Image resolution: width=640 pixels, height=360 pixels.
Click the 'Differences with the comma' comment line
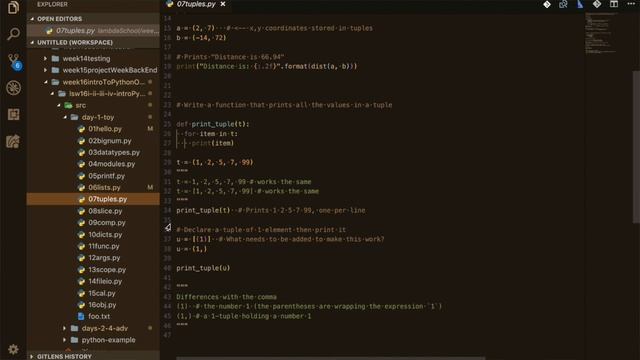click(x=227, y=297)
